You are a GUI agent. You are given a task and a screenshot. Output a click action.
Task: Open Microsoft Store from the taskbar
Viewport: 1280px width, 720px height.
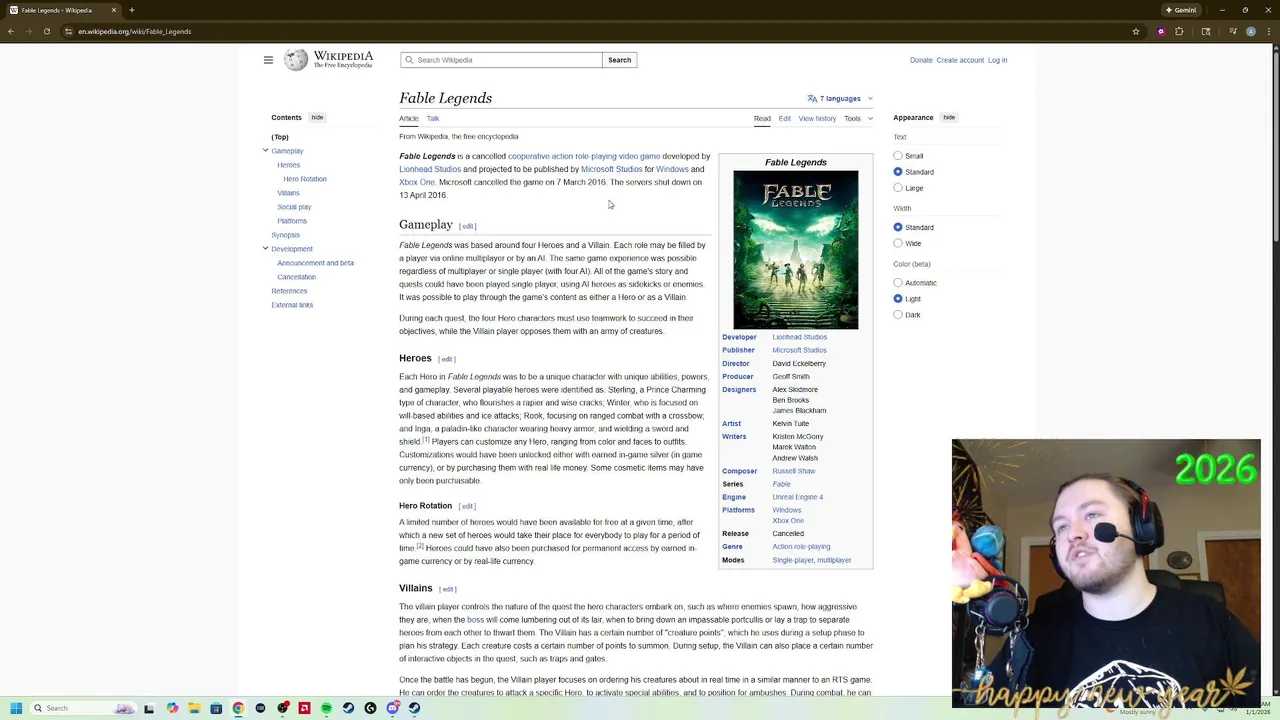(x=216, y=708)
